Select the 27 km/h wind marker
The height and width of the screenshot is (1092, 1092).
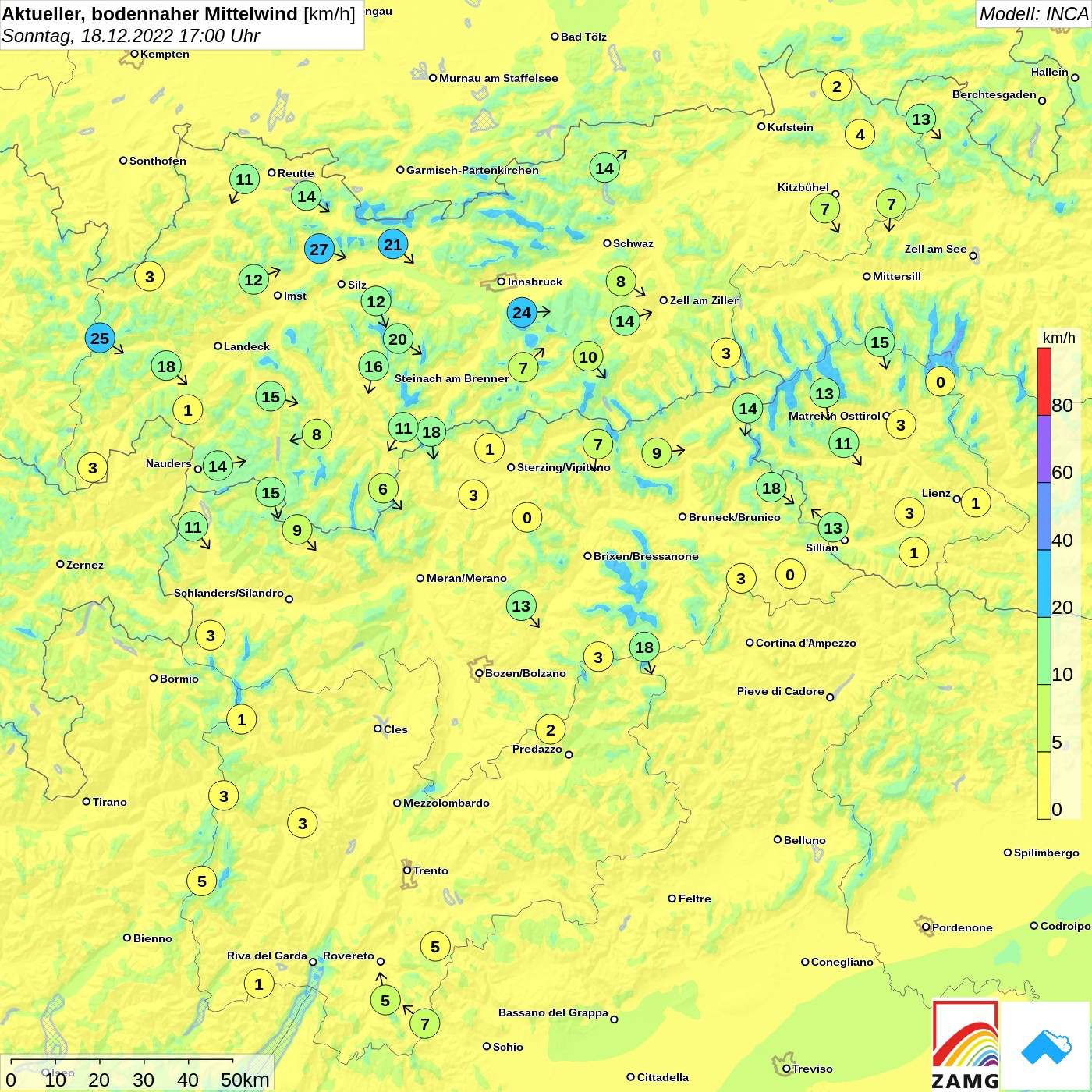319,250
